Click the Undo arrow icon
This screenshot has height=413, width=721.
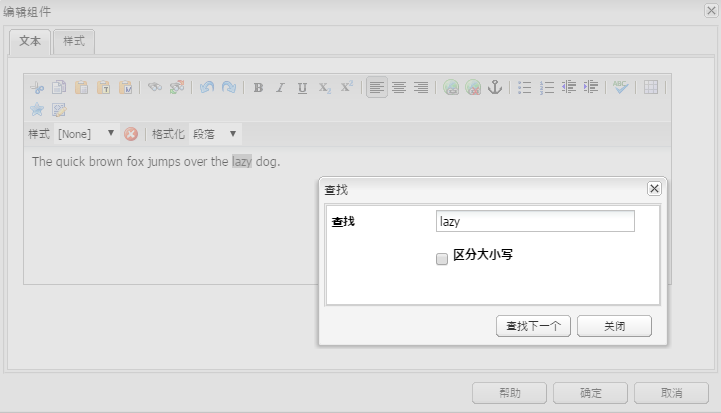tap(207, 87)
